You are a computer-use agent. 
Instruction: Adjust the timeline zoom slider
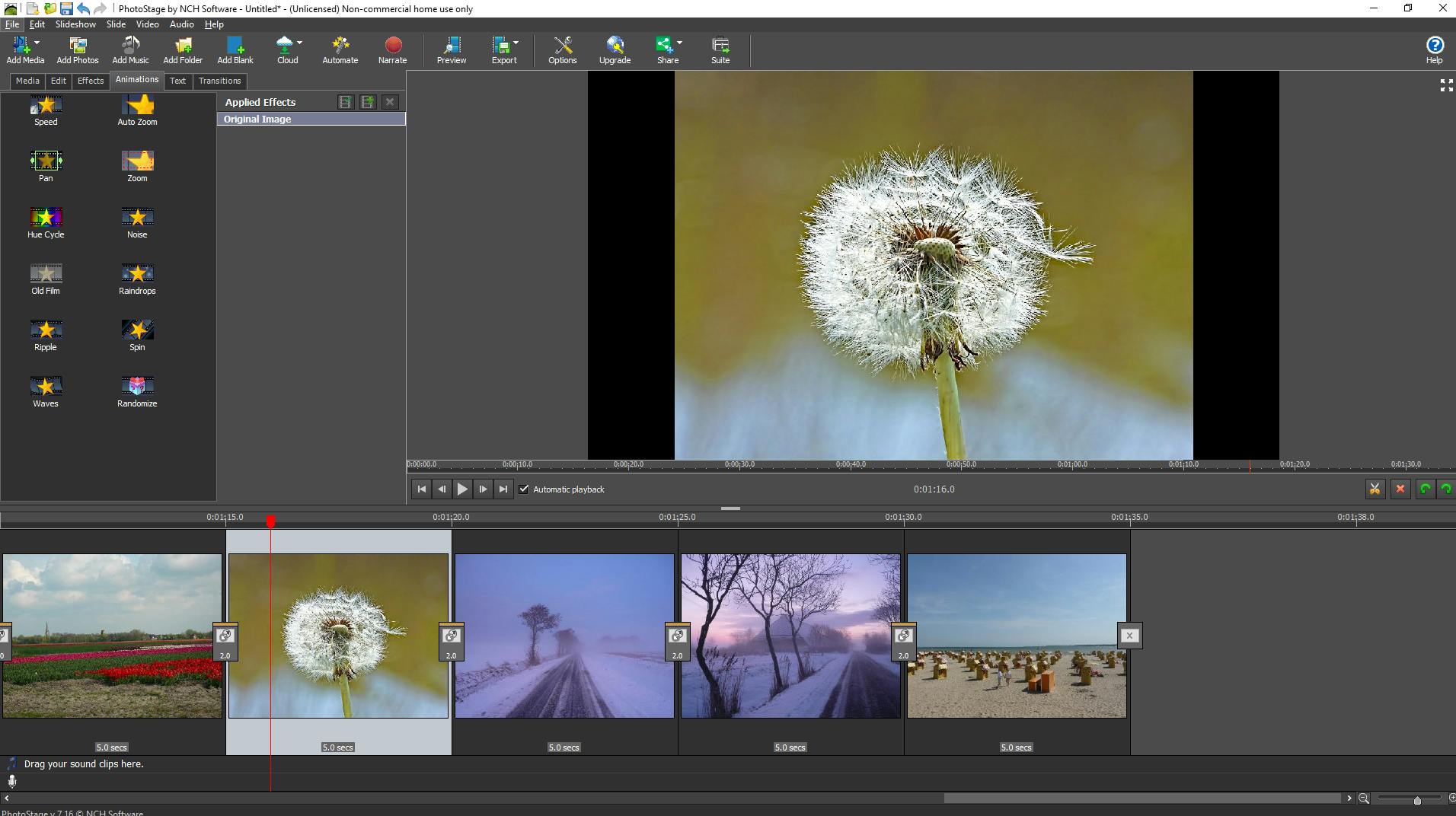pyautogui.click(x=1416, y=800)
